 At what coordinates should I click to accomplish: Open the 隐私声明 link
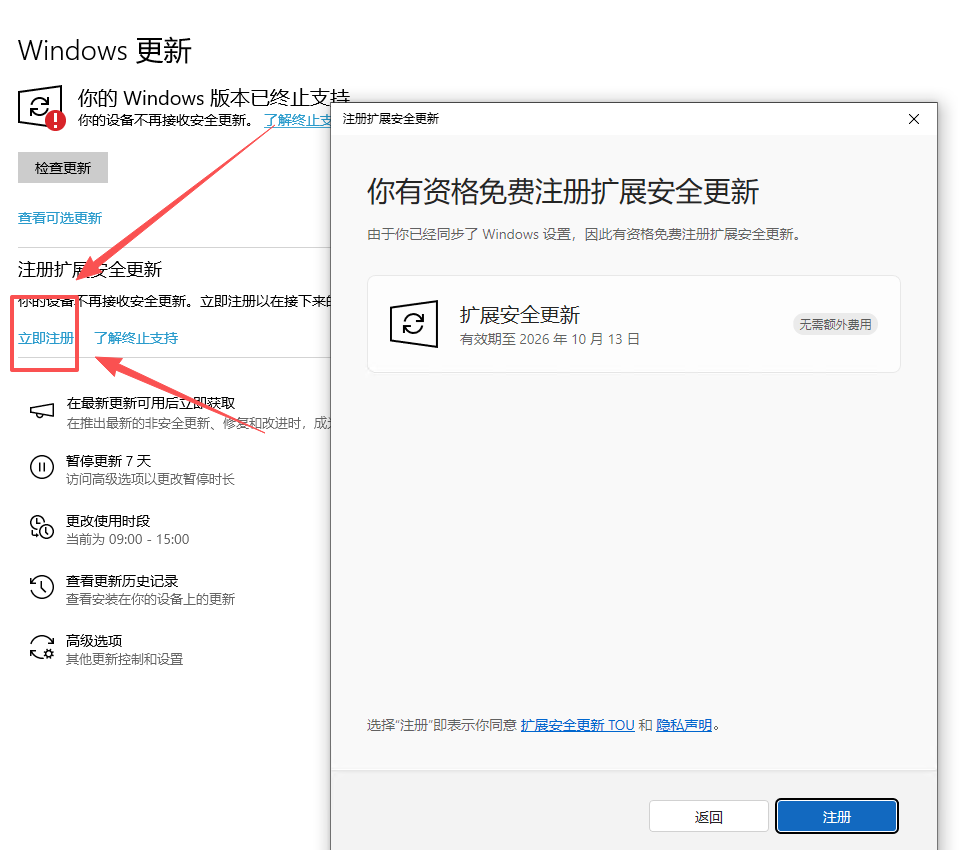click(684, 725)
